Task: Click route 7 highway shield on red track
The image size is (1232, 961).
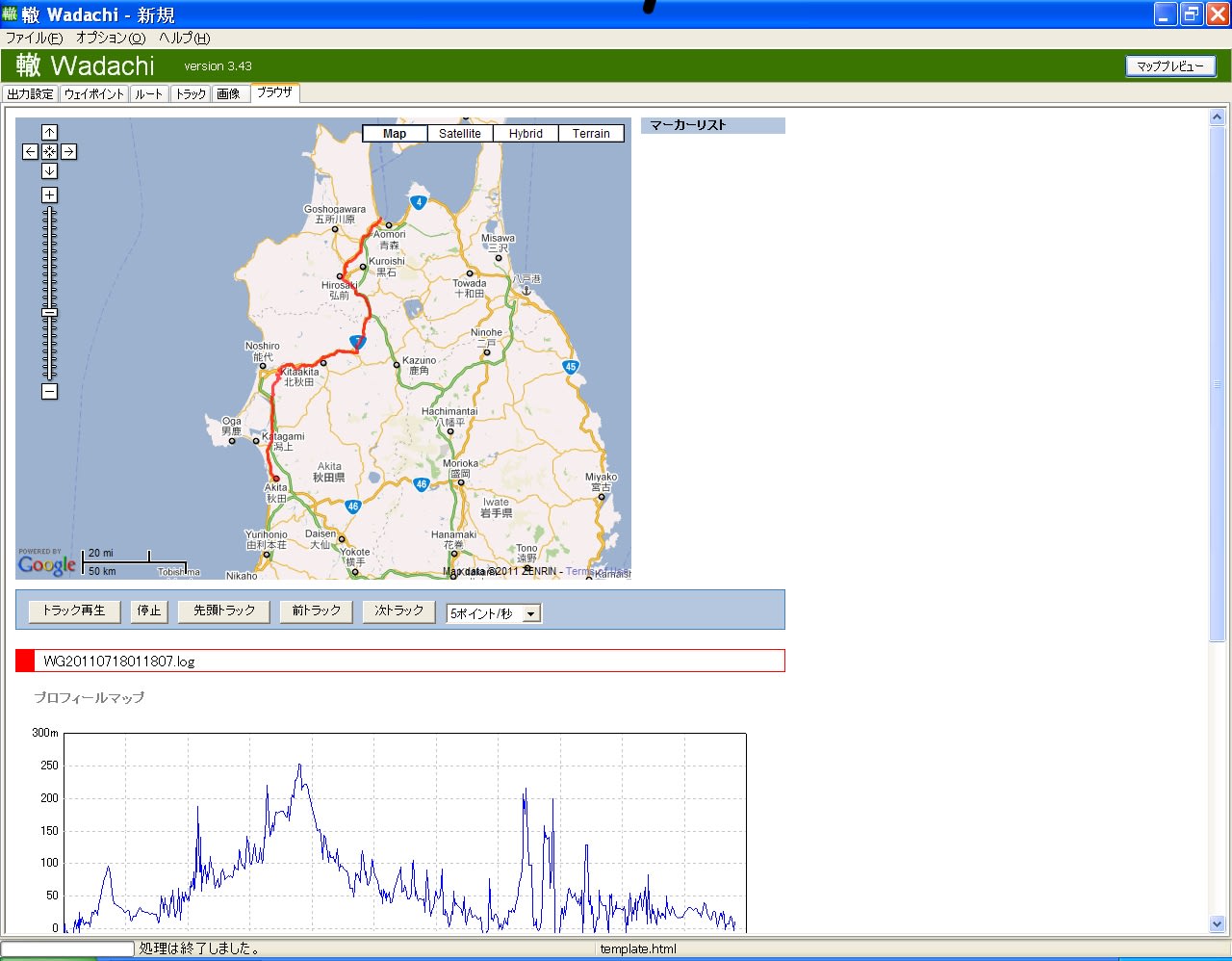Action: (357, 342)
